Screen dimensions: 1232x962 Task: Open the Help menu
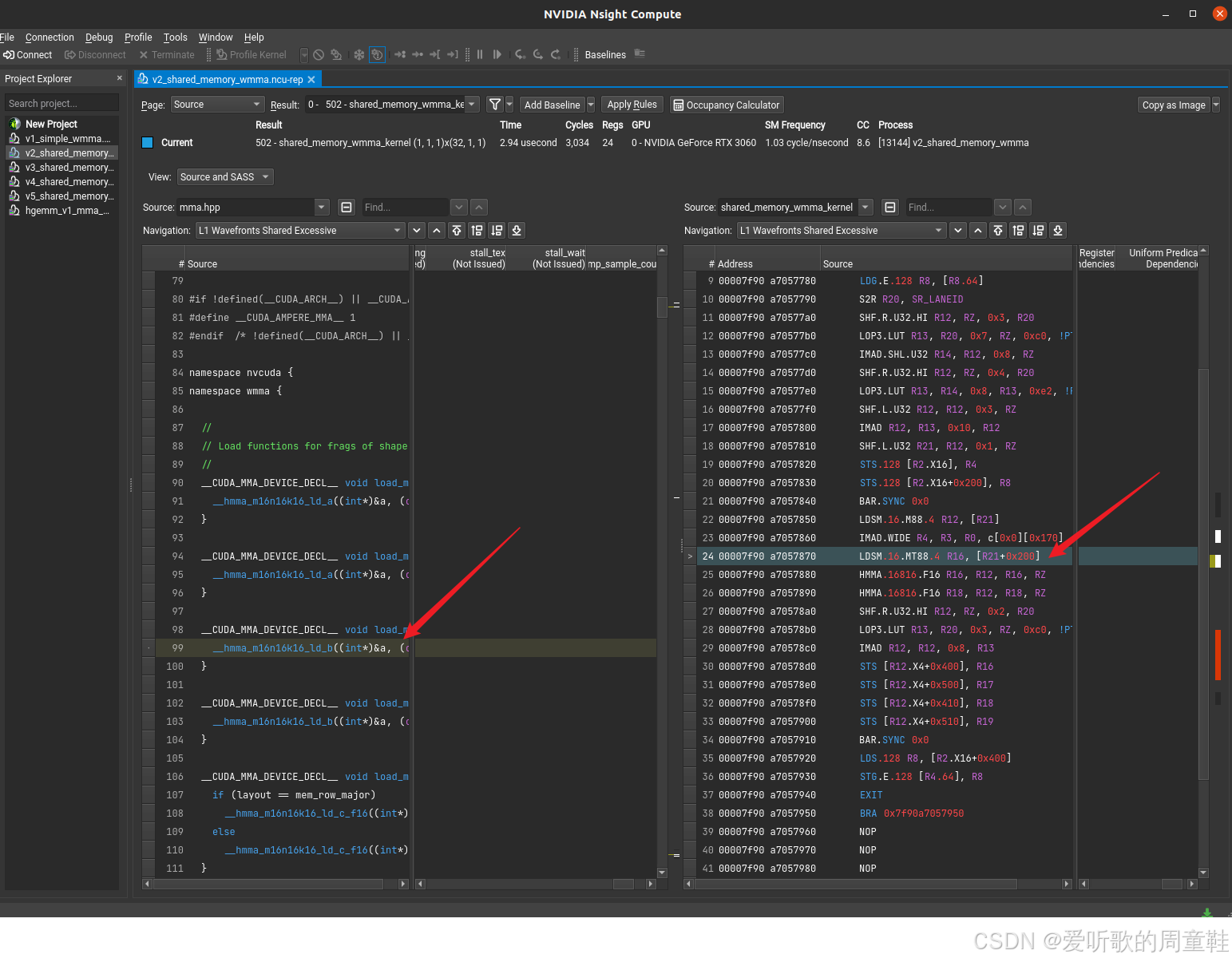254,38
